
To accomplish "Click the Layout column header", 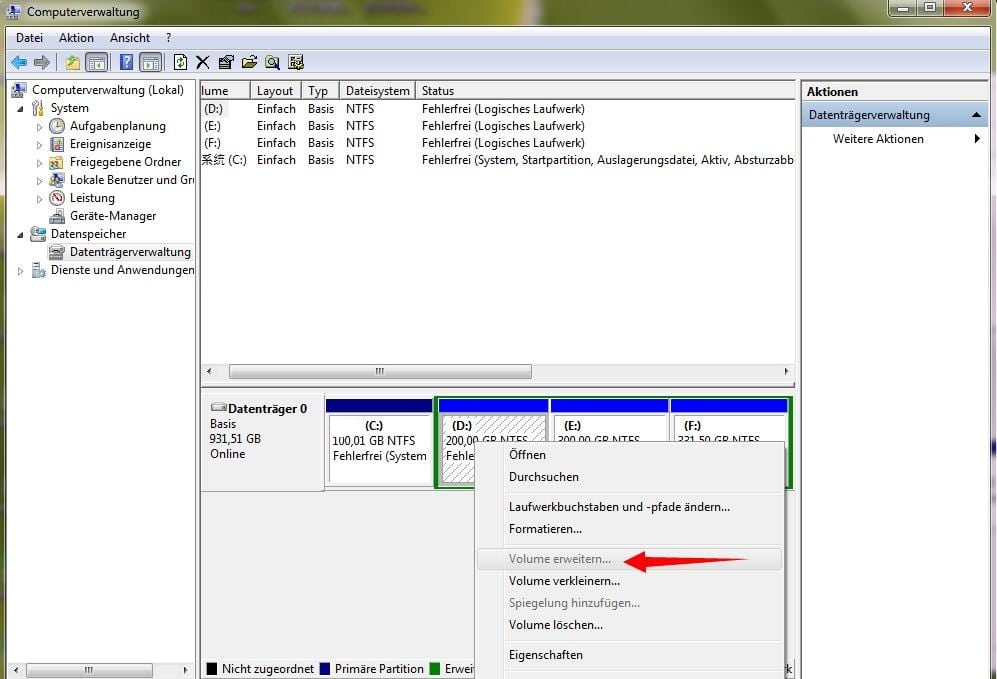I will (x=275, y=91).
